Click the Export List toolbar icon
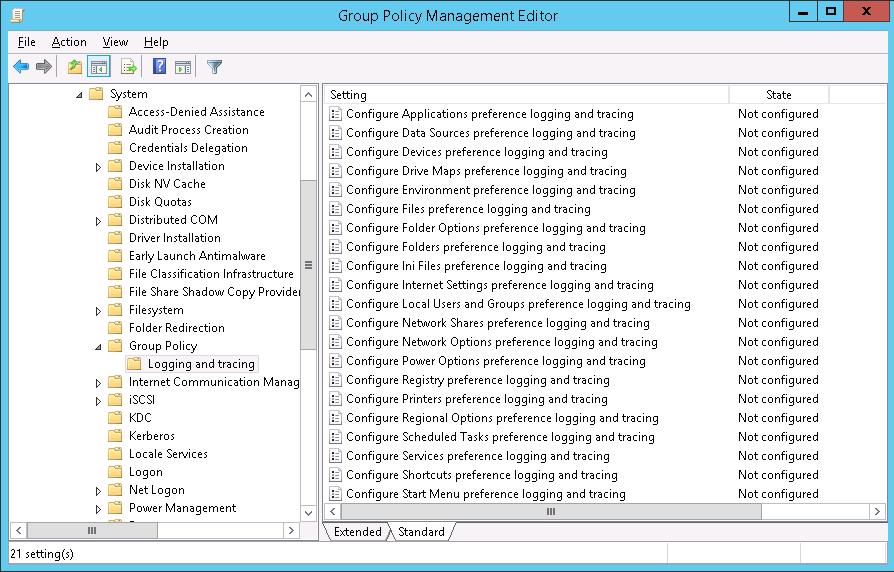The image size is (894, 572). tap(128, 67)
